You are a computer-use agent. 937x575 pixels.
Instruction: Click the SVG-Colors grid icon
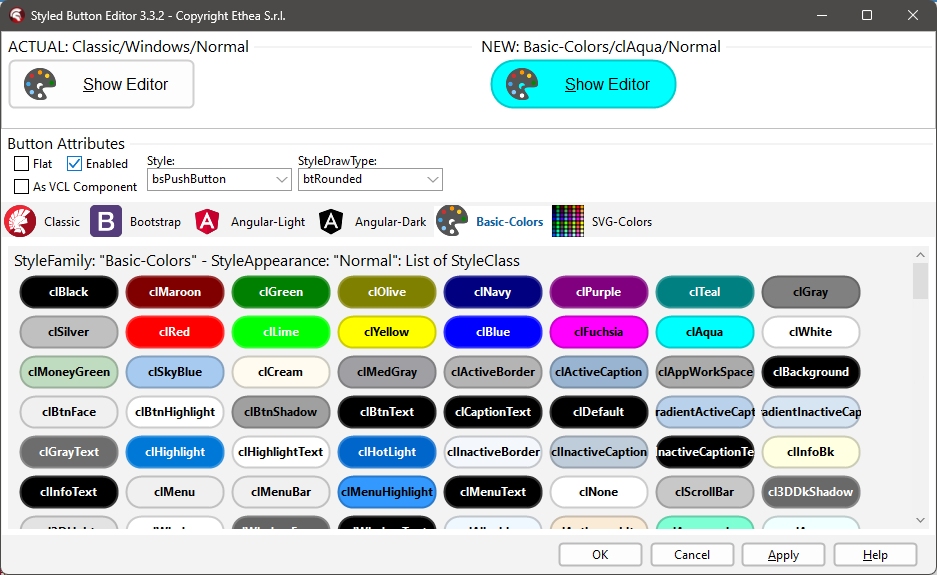[568, 221]
